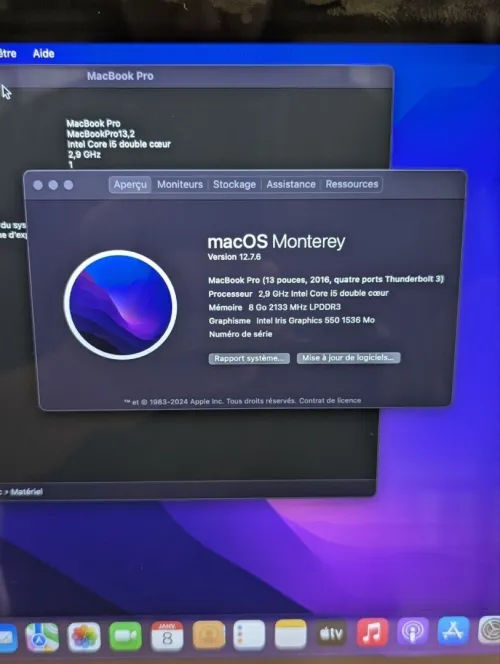Open Mail at the Dock's left edge
Screen dimensions: 500x664
[x=8, y=637]
